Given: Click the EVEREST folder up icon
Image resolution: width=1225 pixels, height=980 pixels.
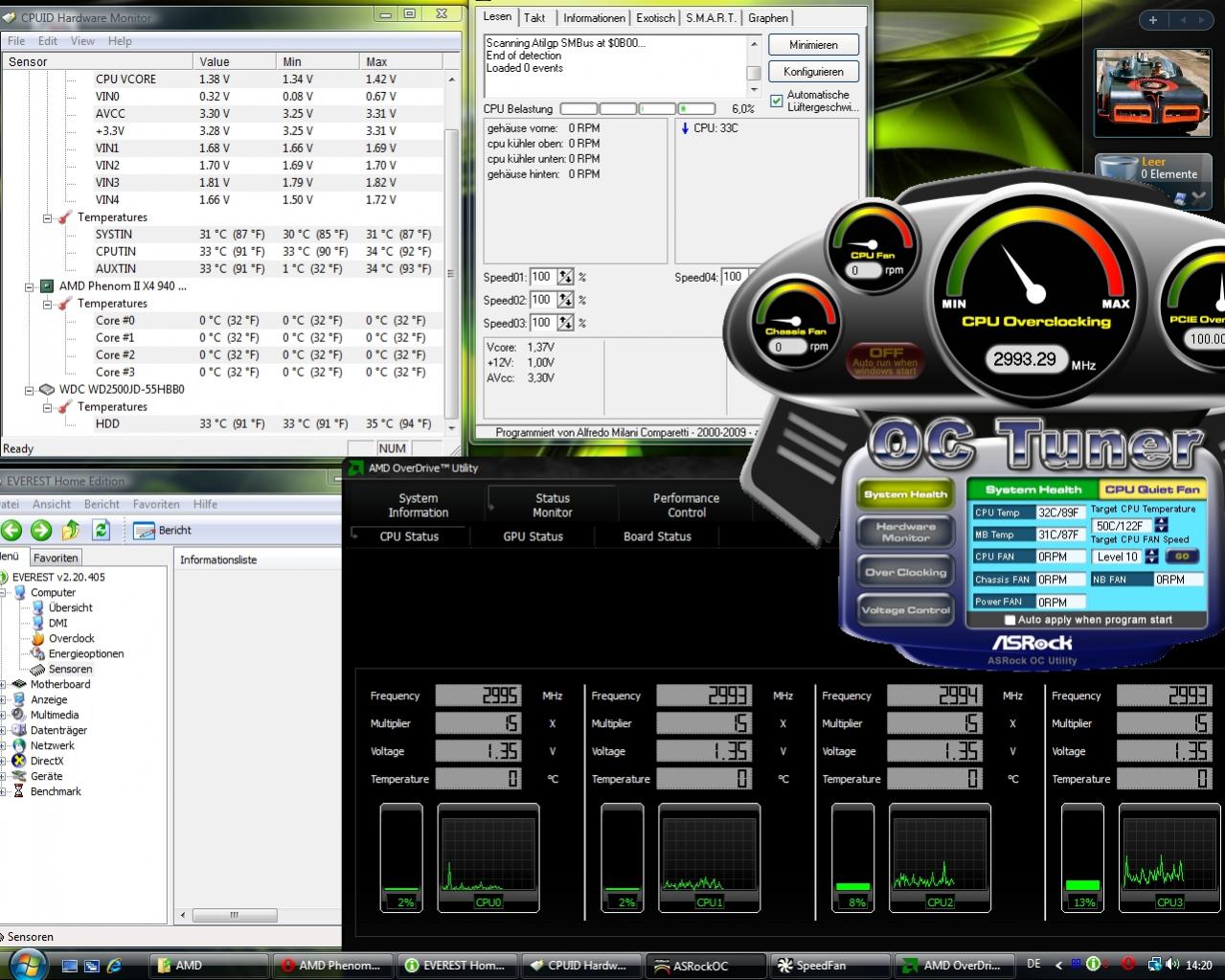Looking at the screenshot, I should coord(70,530).
